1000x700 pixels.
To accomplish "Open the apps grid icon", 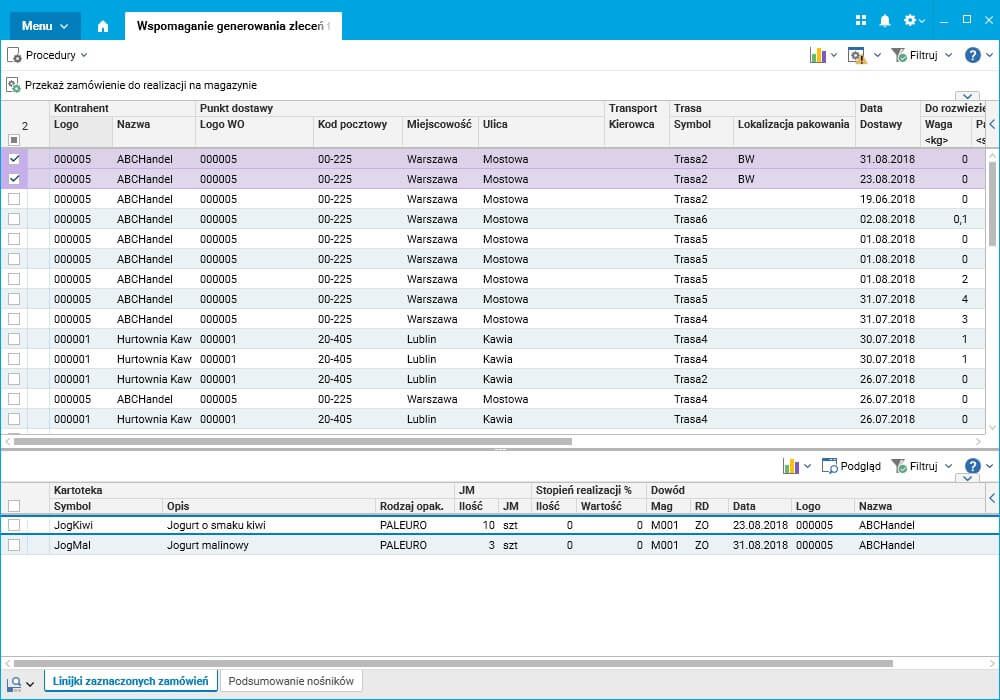I will (861, 20).
